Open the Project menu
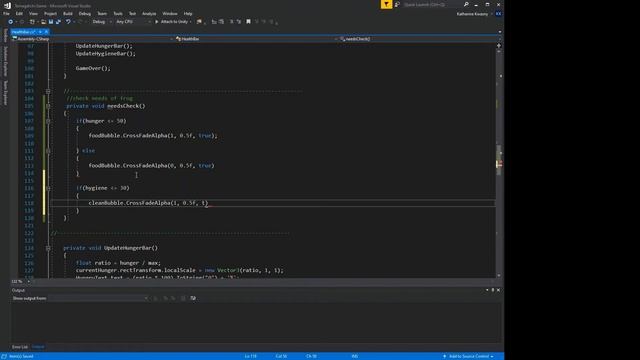This screenshot has height=360, width=640. point(50,14)
